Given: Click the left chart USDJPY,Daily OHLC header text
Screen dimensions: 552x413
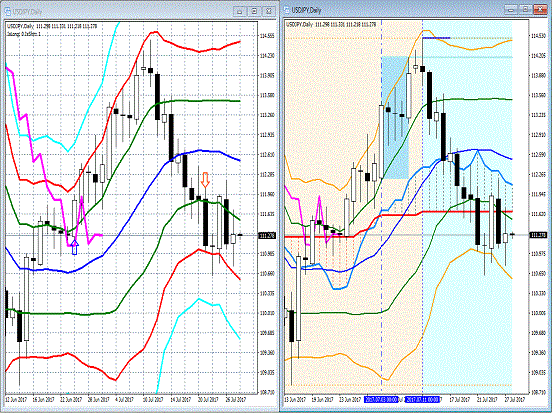Looking at the screenshot, I should click(x=52, y=26).
